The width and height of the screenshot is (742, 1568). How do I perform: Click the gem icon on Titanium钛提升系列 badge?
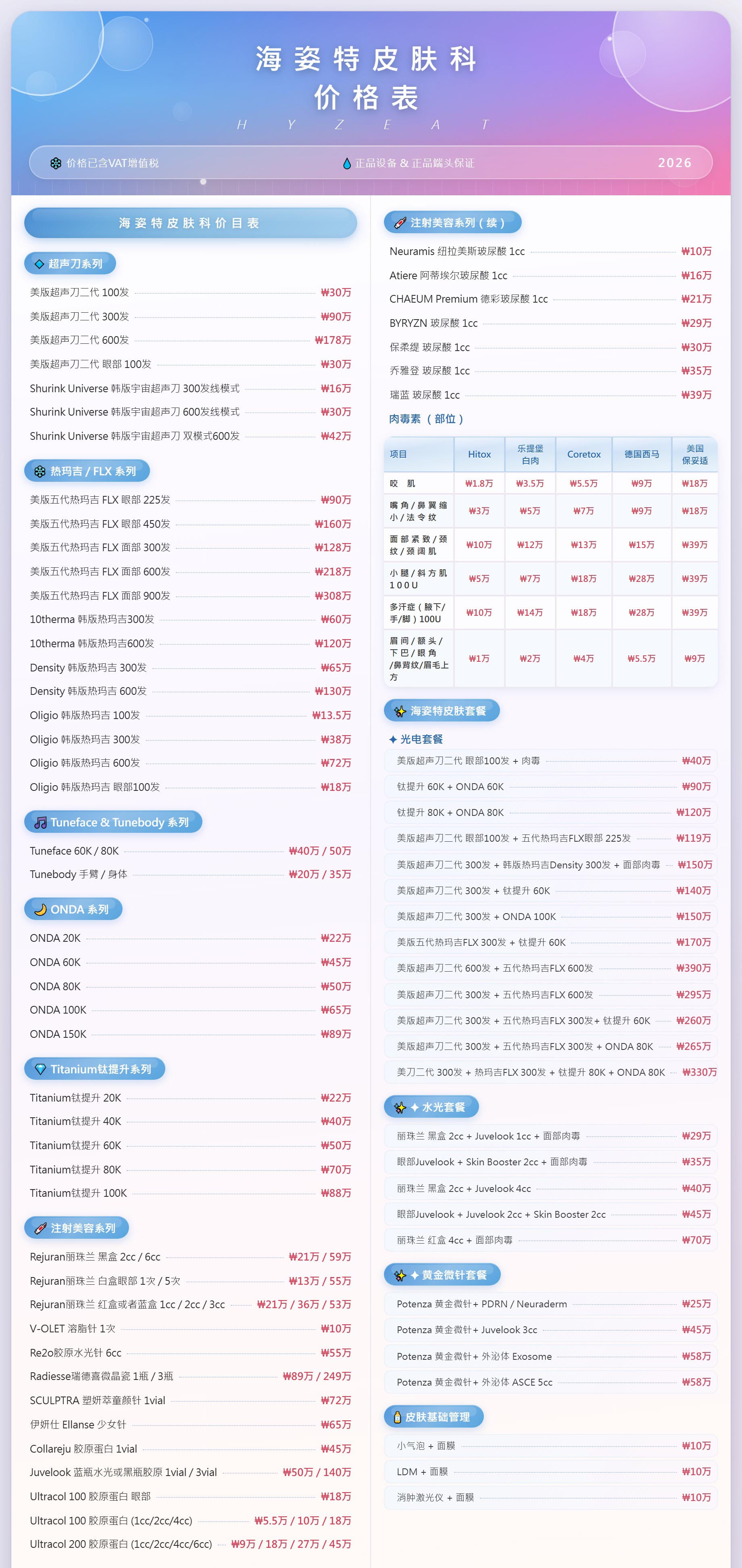pos(40,1069)
